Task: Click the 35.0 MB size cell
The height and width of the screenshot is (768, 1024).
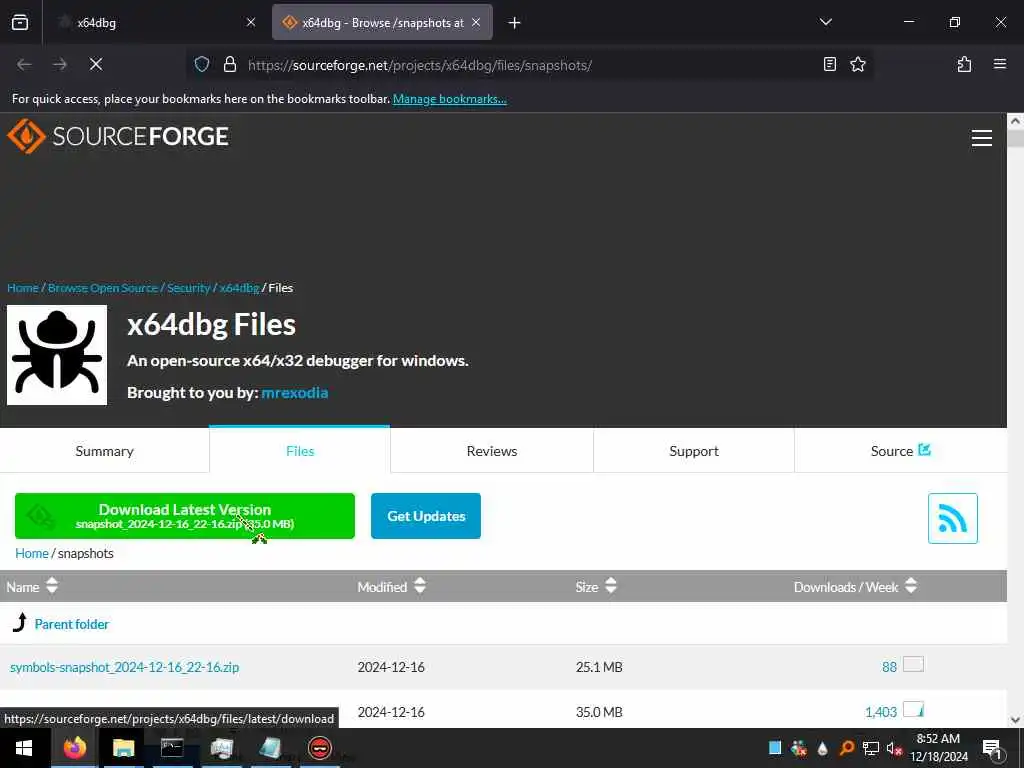Action: click(x=599, y=712)
